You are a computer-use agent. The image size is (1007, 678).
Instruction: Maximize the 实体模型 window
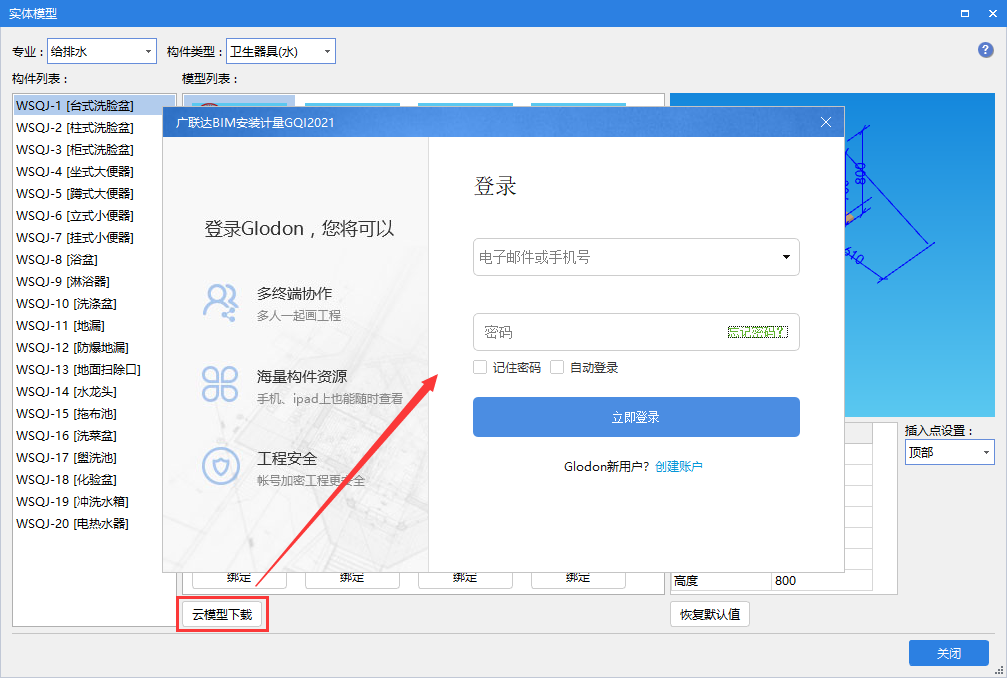(x=964, y=13)
